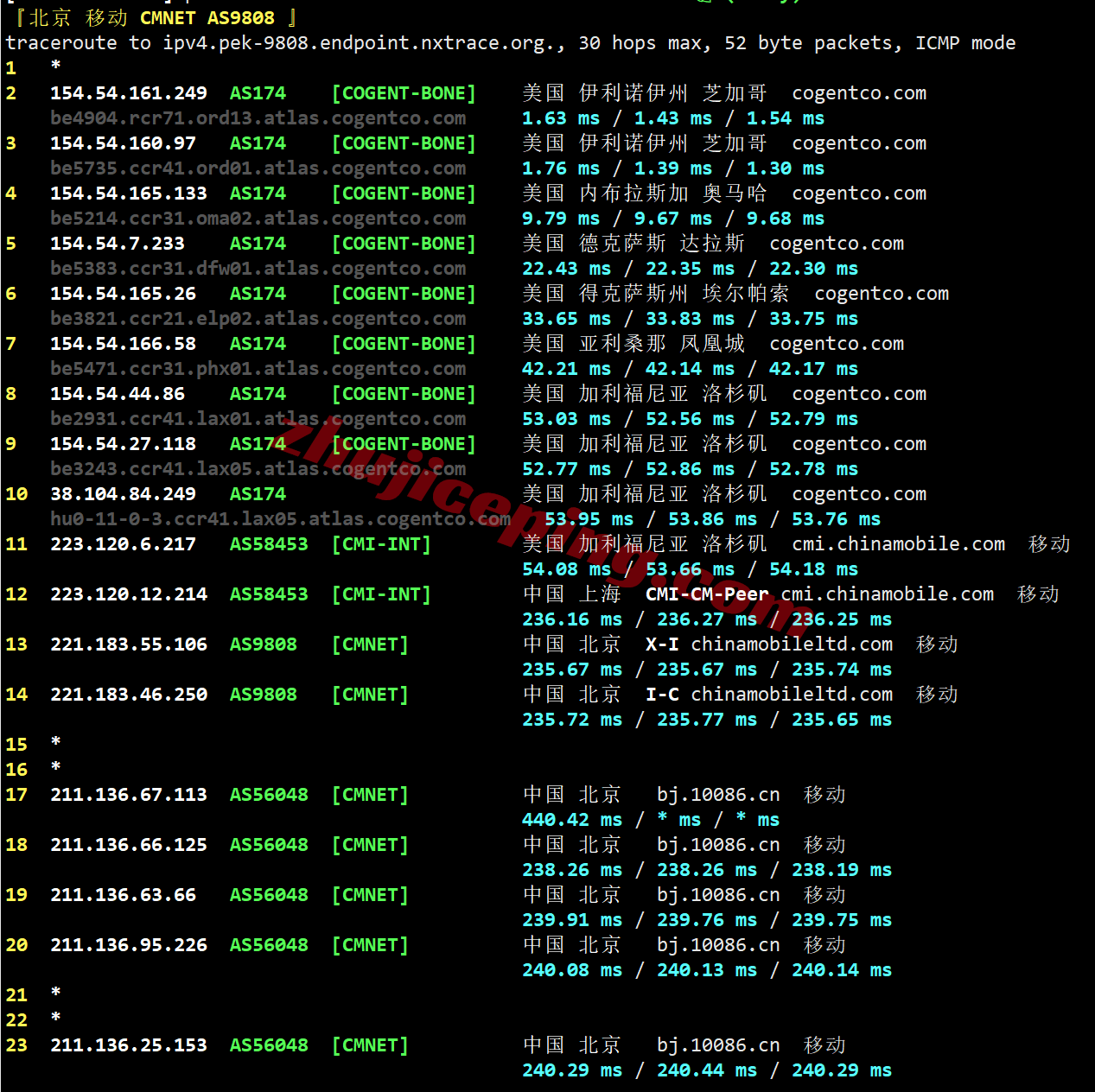The width and height of the screenshot is (1095, 1092).
Task: Click 'chinamobileltd.com' on the hop 13 row
Action: [792, 644]
